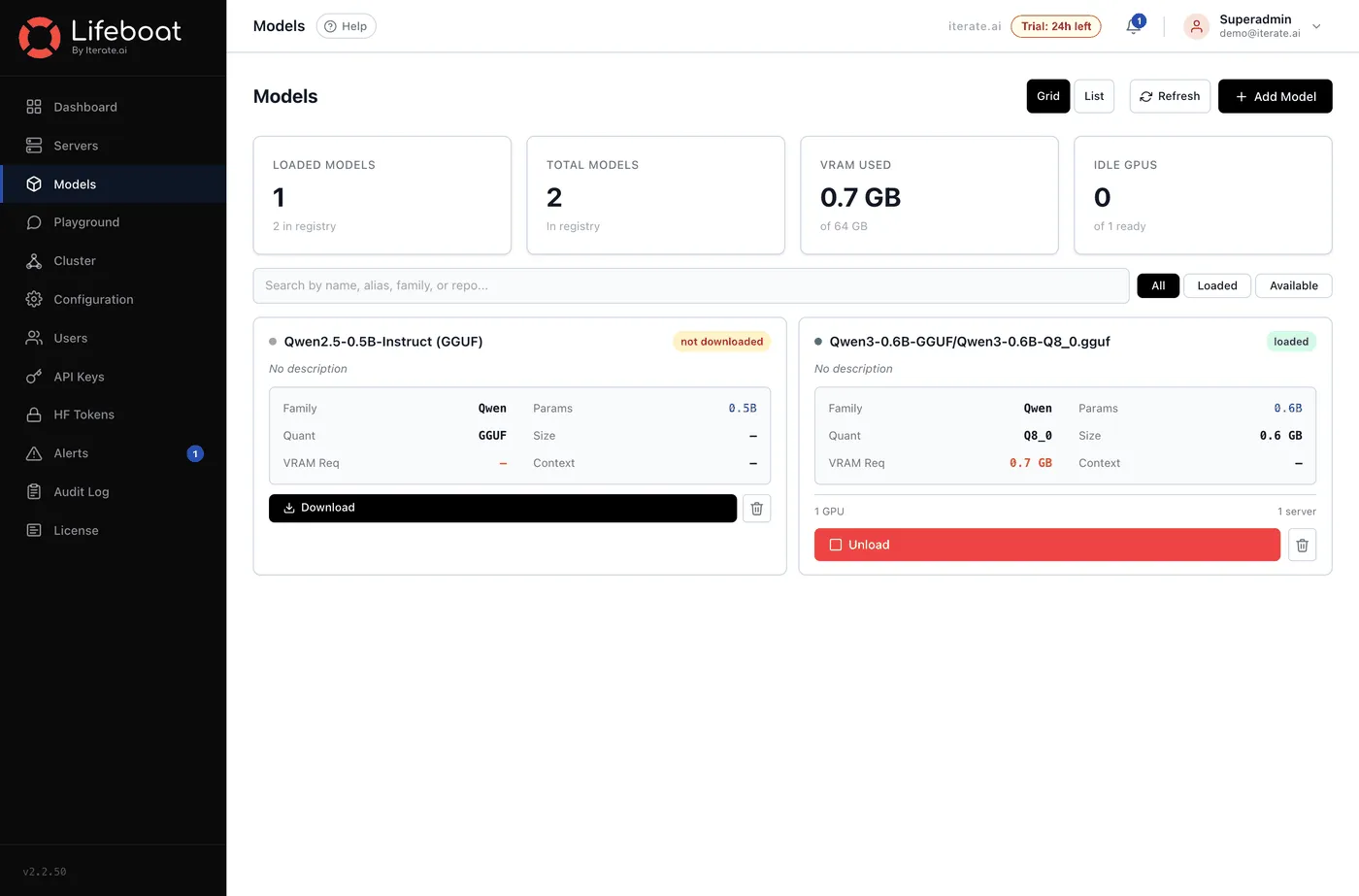
Task: Delete the Qwen2.5-0.5B-Instruct model
Action: [x=757, y=509]
